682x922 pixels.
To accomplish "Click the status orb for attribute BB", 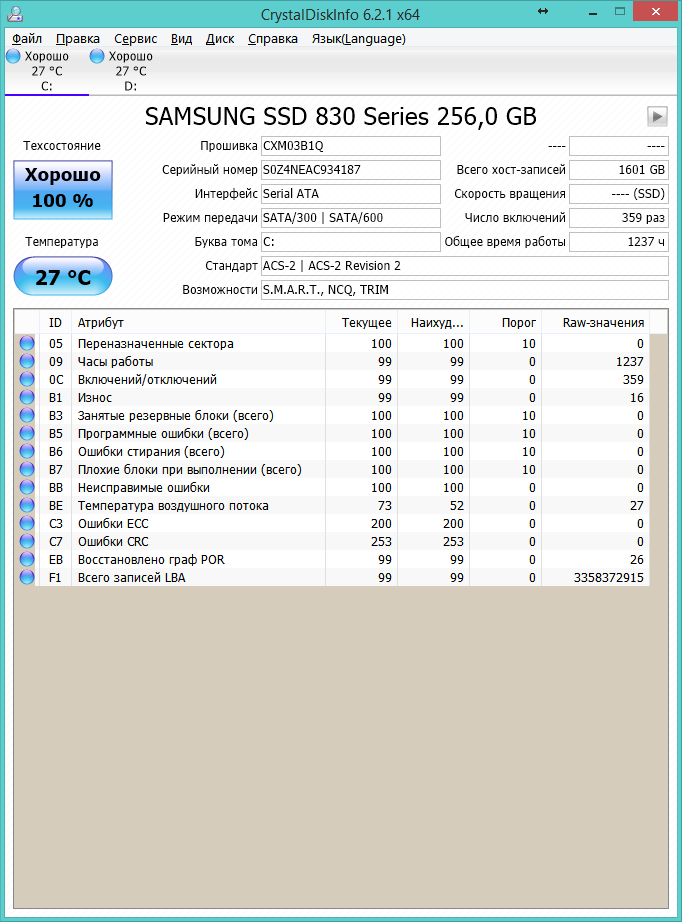I will 27,487.
